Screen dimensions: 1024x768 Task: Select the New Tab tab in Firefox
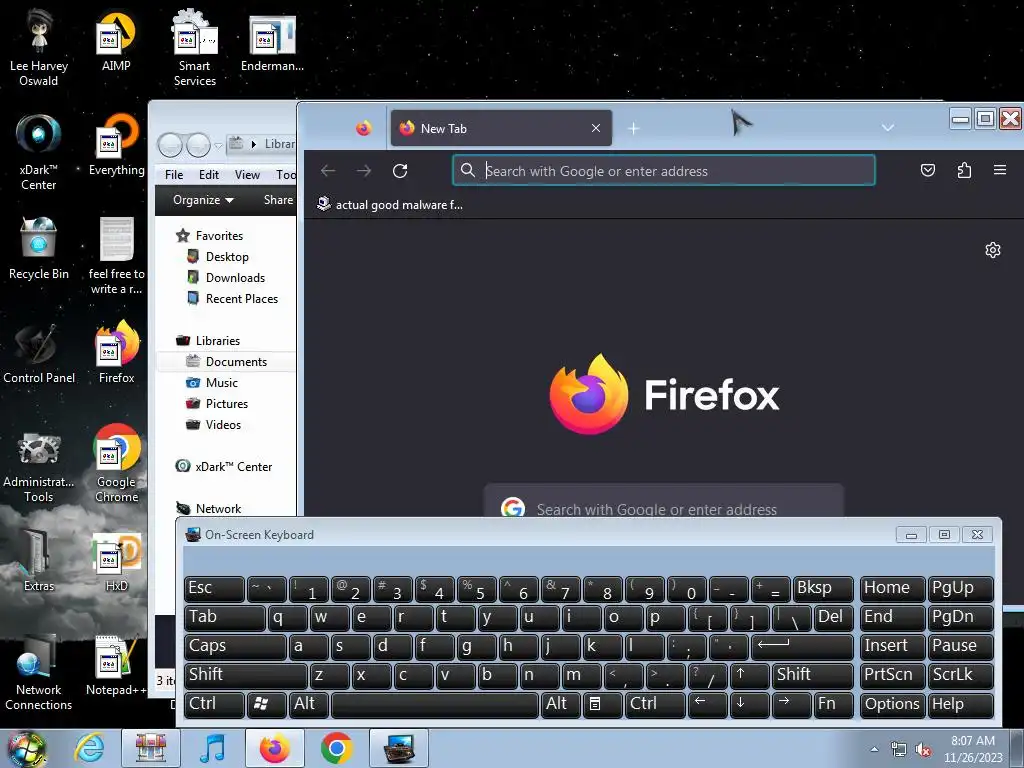501,128
